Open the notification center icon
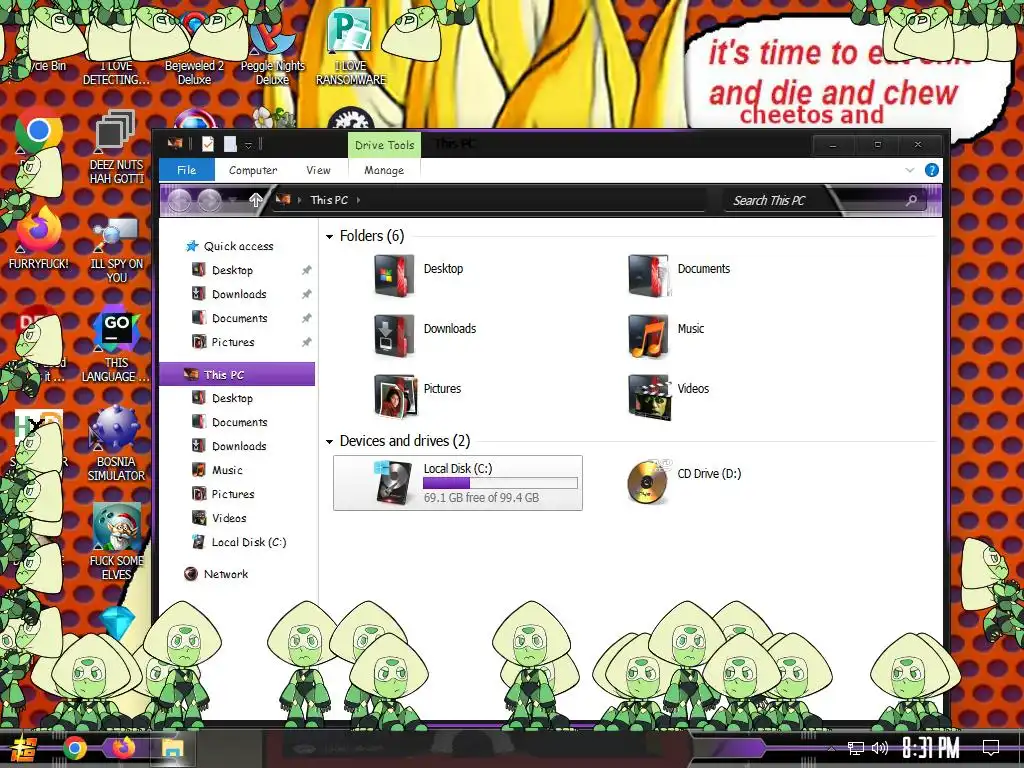 [991, 748]
